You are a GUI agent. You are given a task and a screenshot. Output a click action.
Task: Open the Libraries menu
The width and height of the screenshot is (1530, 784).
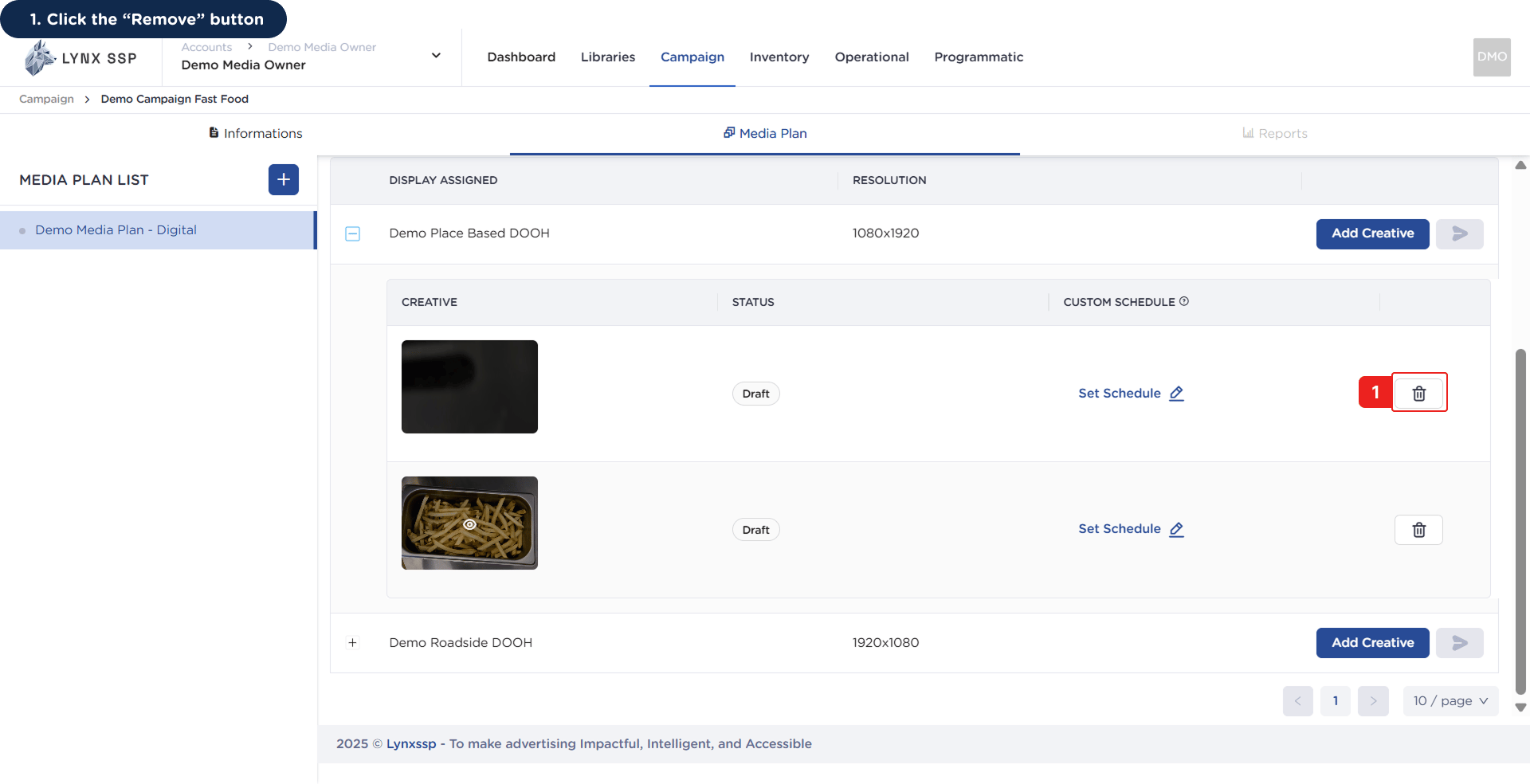point(608,57)
